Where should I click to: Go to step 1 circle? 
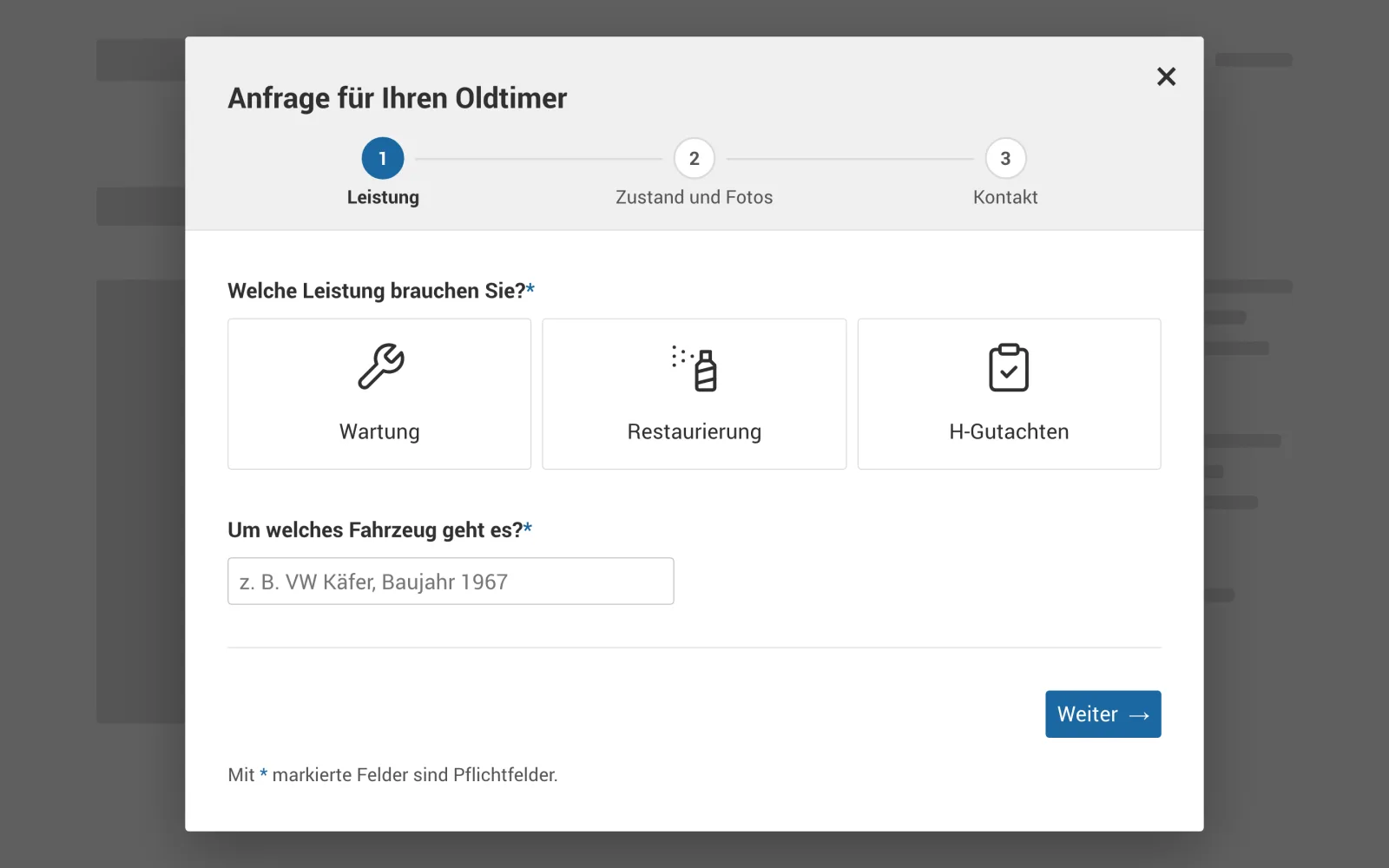pyautogui.click(x=383, y=158)
